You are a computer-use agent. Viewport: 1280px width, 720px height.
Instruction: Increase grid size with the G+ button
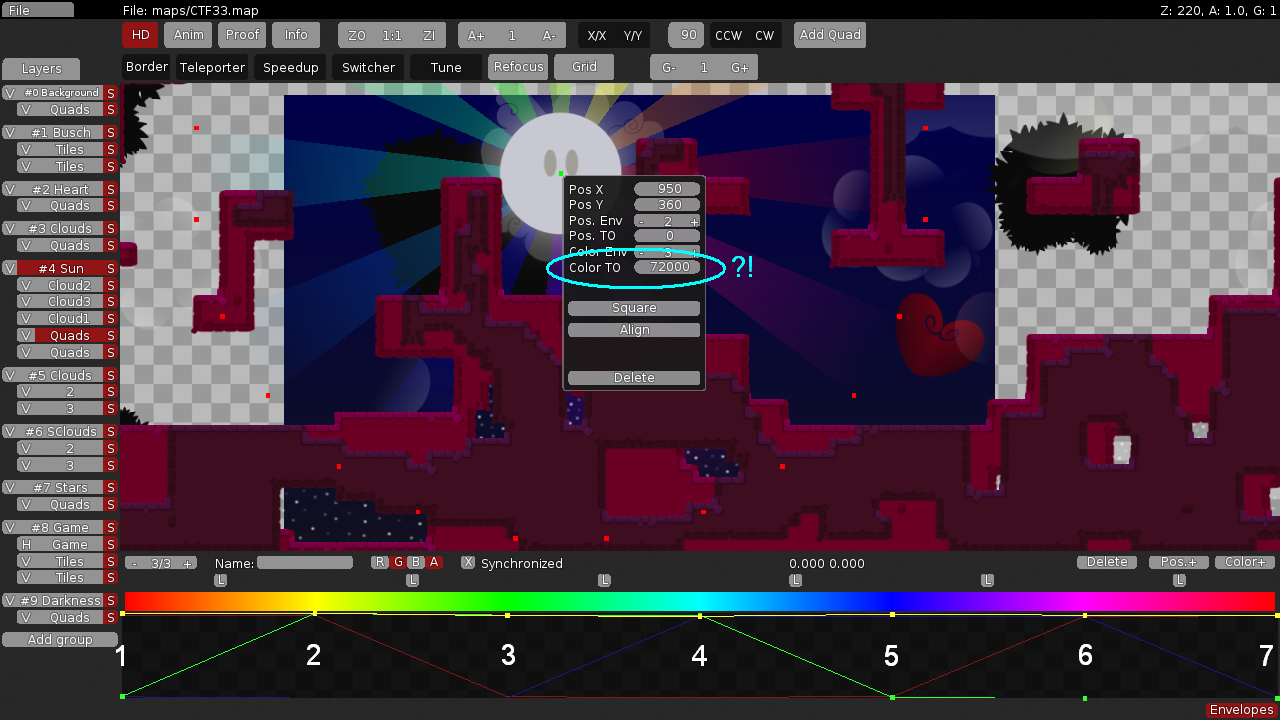(740, 67)
